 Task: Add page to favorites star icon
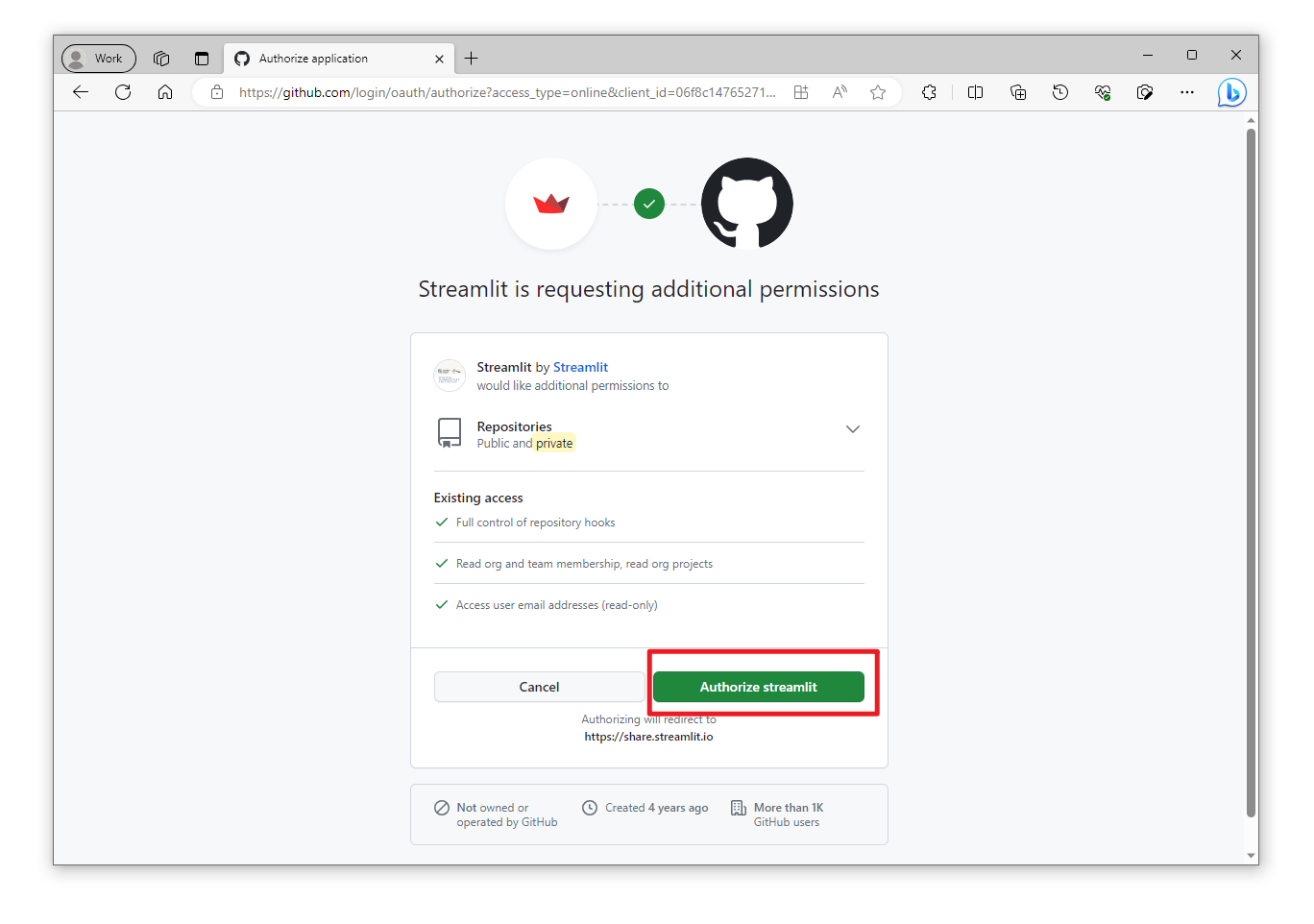point(878,92)
